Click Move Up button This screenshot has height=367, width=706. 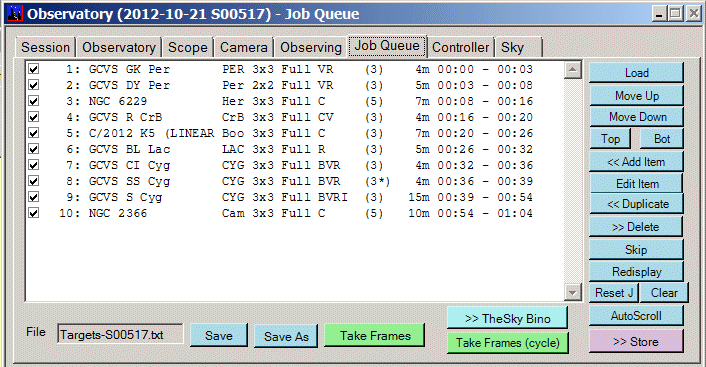pyautogui.click(x=636, y=95)
